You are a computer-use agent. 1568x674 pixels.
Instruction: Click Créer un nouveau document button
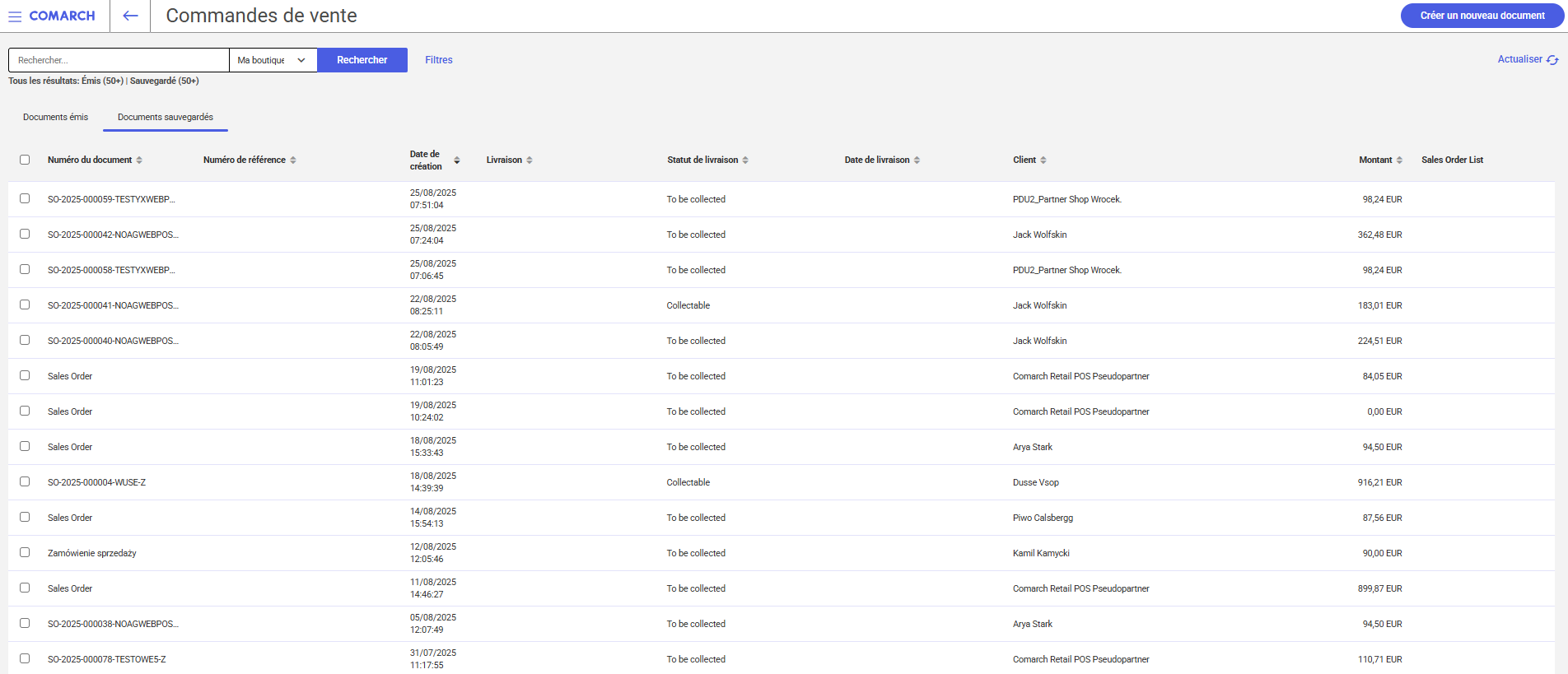click(x=1482, y=16)
